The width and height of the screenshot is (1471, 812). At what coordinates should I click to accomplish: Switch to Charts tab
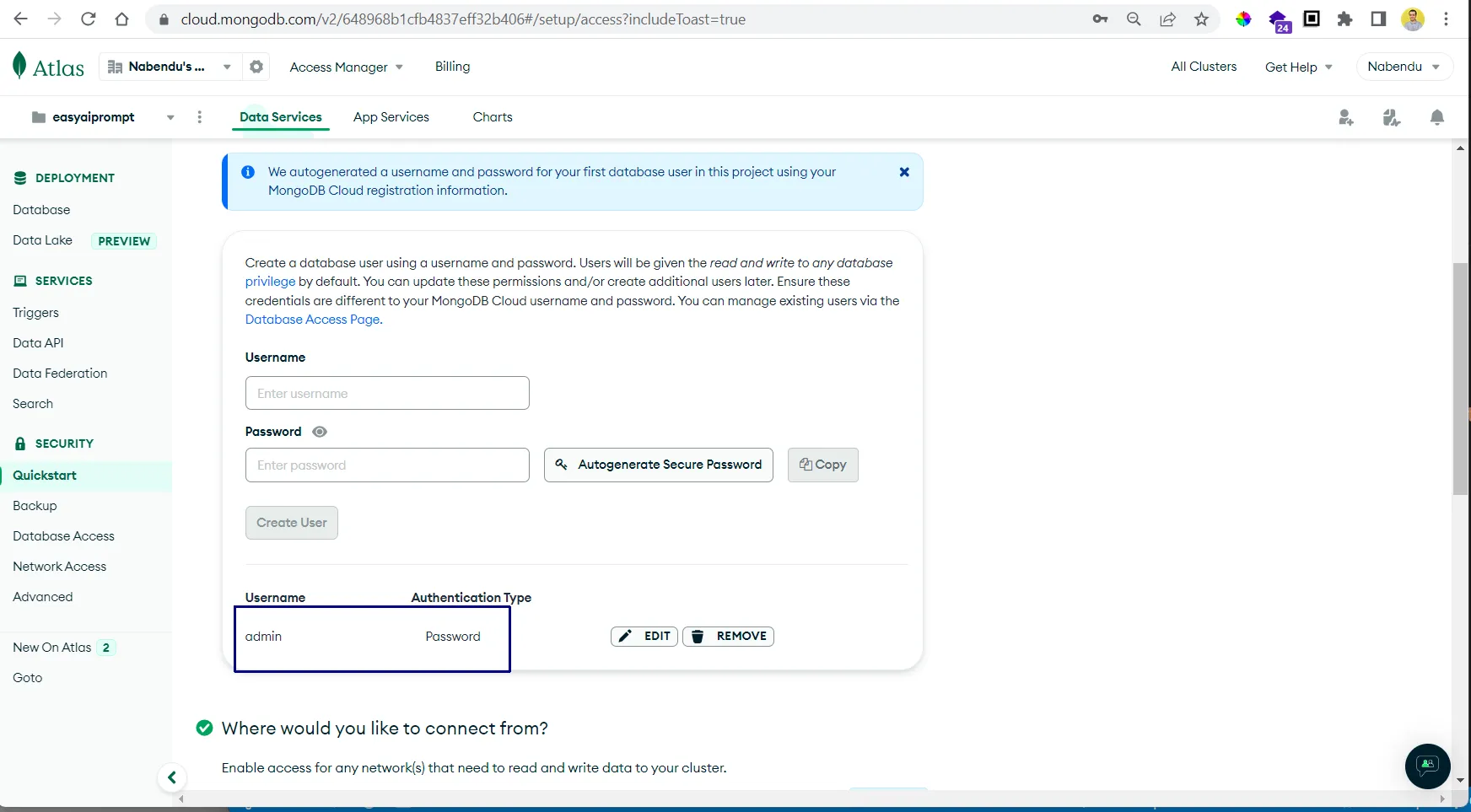click(493, 117)
